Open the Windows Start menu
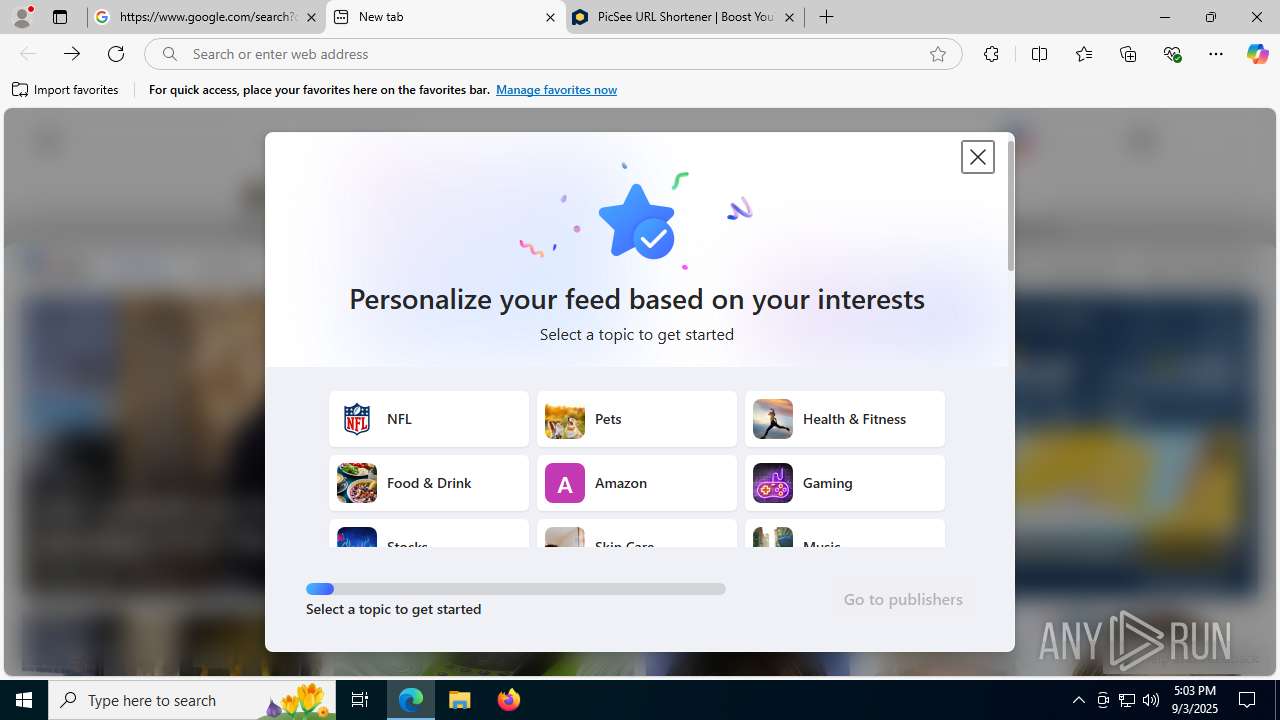 24,700
